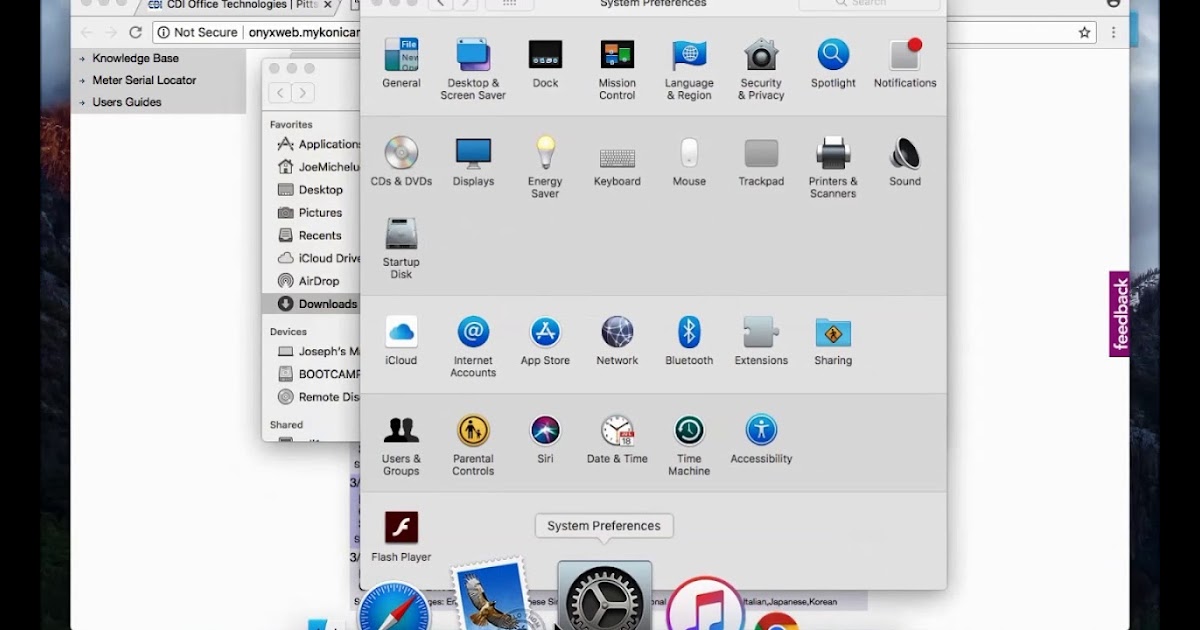Click the Show All grid button

pyautogui.click(x=509, y=4)
